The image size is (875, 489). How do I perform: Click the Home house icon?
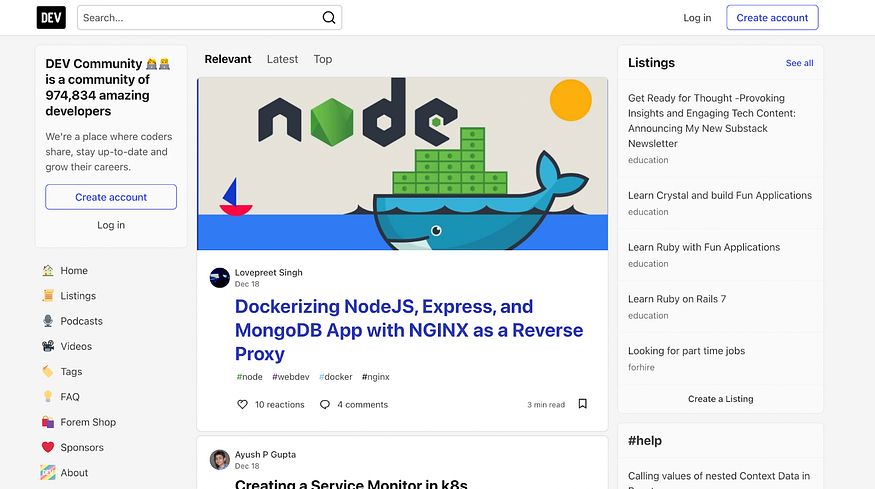[48, 271]
